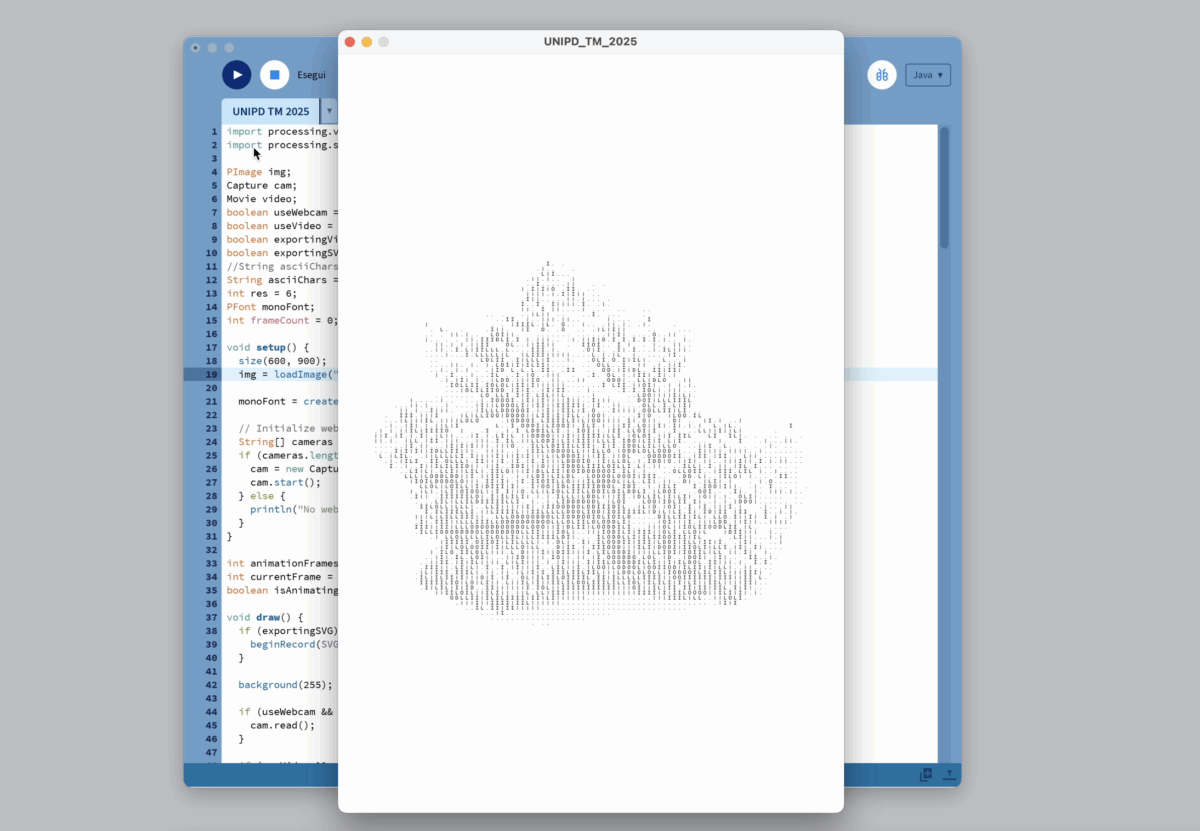Click the UNIPD_TM_2025 window title bar

click(x=590, y=42)
